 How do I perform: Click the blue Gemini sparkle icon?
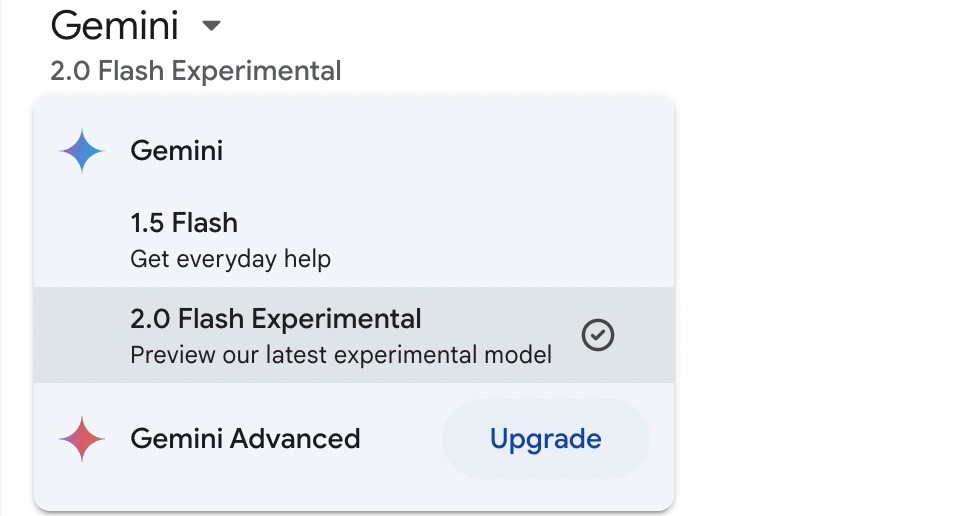coord(82,152)
